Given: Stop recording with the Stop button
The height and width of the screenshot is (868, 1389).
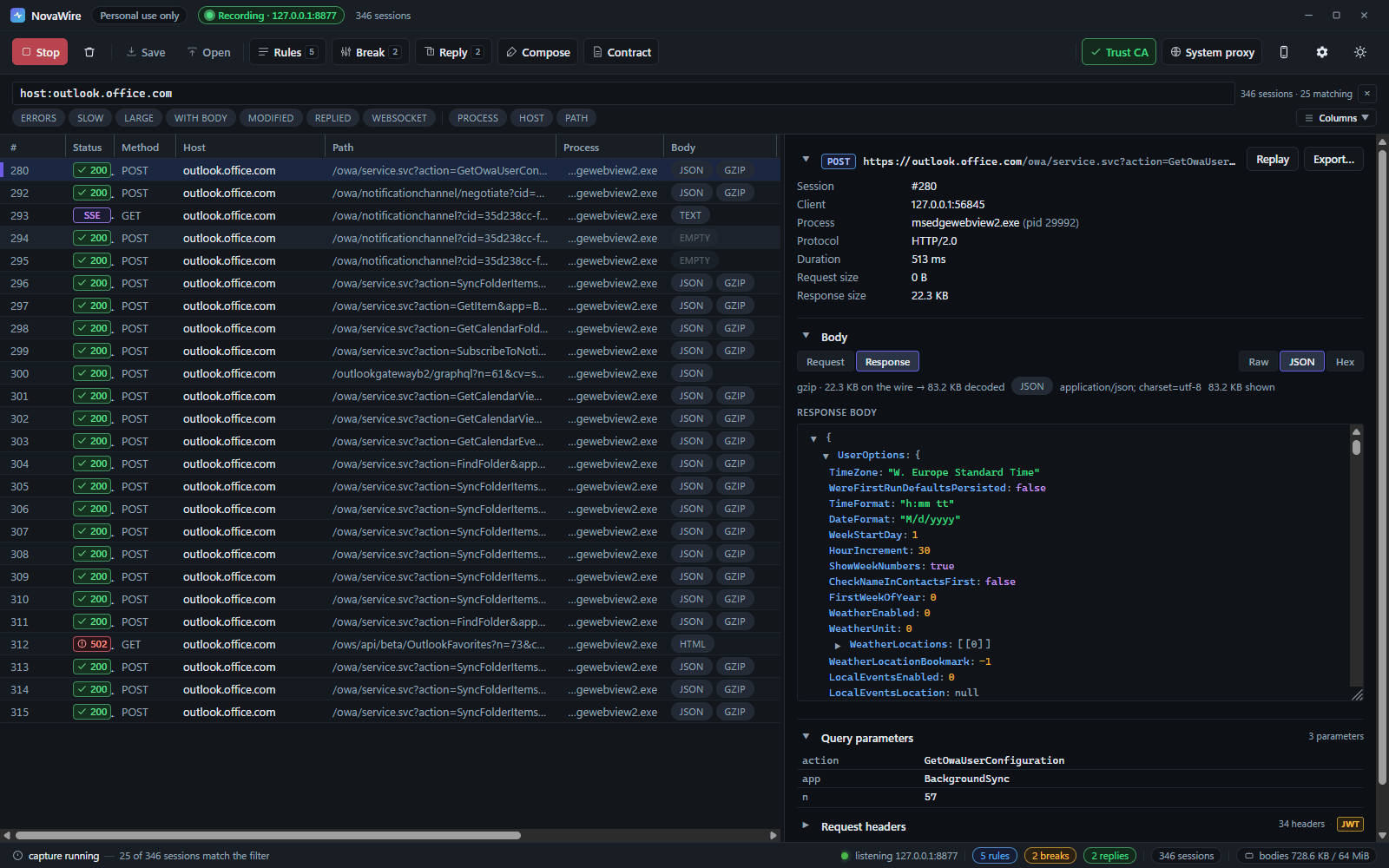Looking at the screenshot, I should pos(40,52).
